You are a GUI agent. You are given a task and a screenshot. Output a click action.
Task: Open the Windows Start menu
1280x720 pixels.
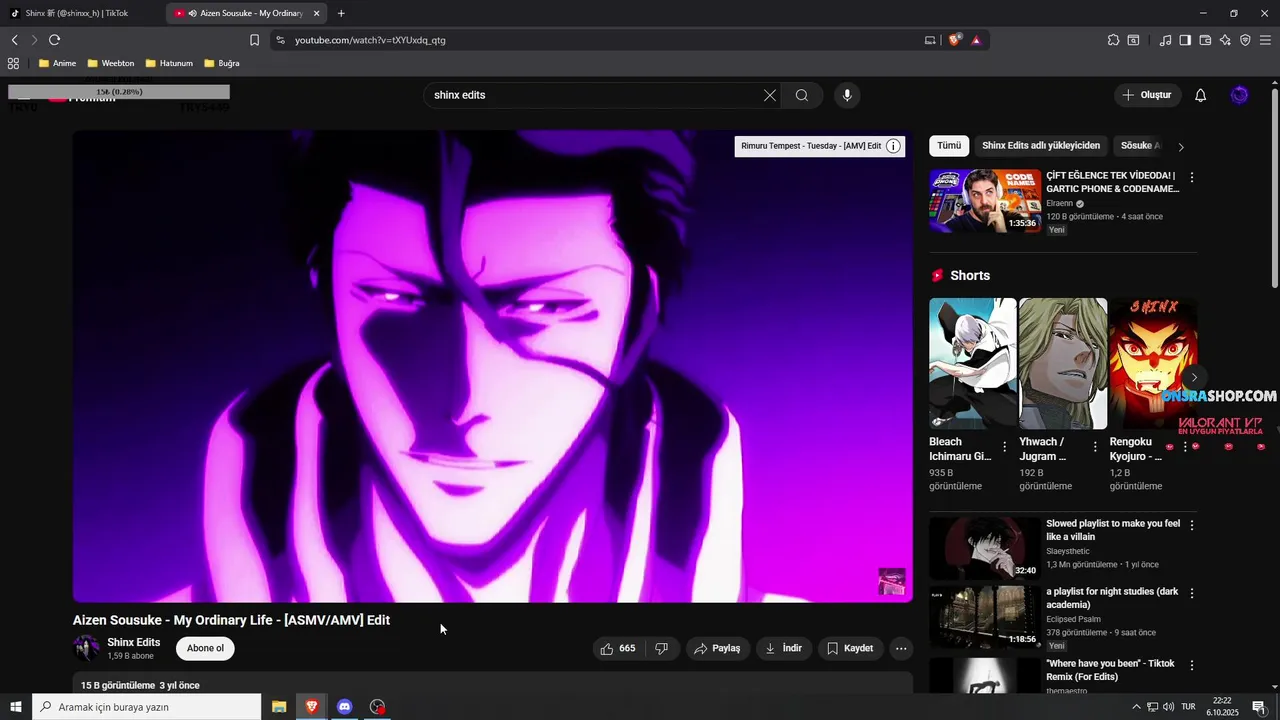[16, 707]
